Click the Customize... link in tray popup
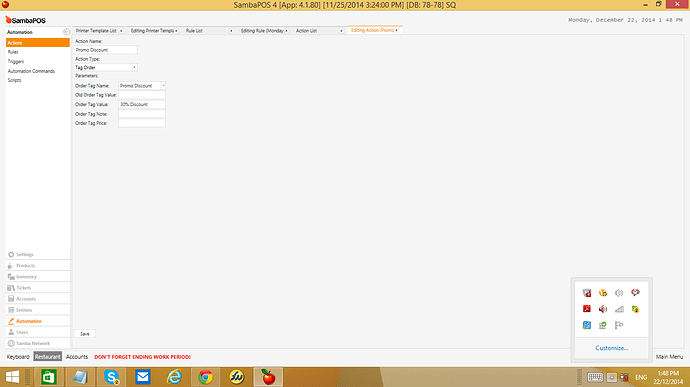 (x=612, y=348)
